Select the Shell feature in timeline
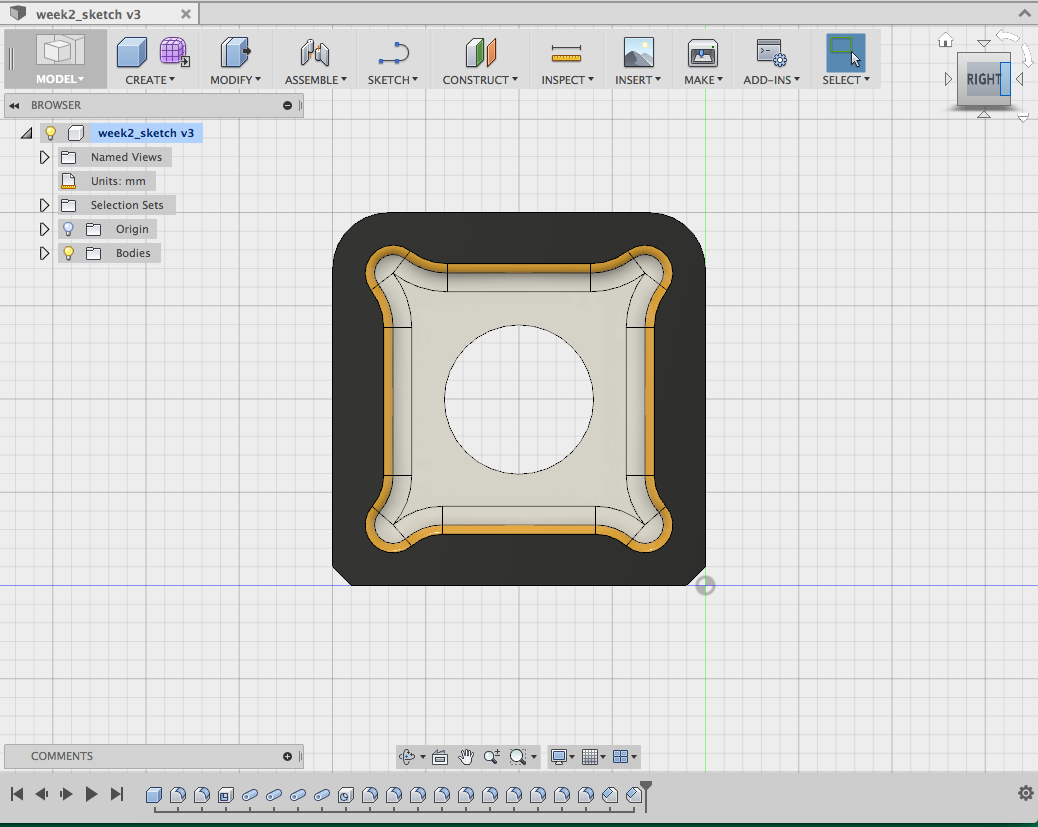1038x827 pixels. coord(226,795)
